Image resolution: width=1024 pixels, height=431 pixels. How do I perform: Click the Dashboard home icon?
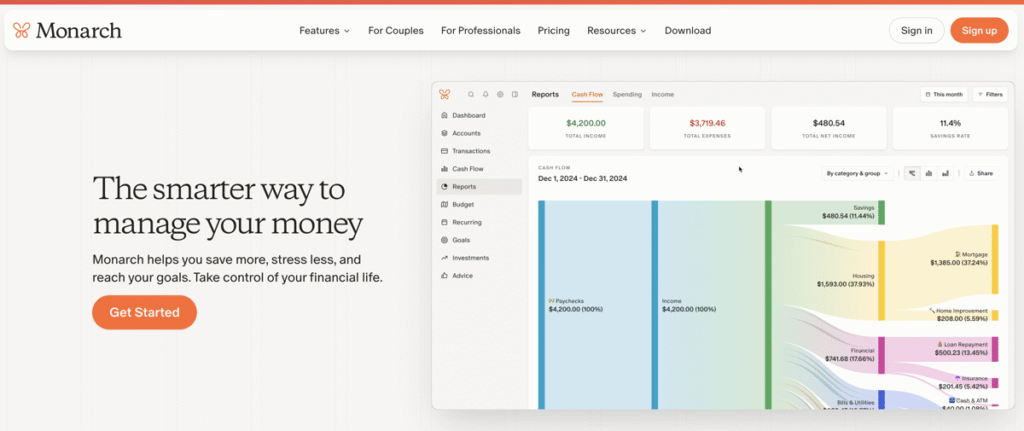click(x=444, y=116)
